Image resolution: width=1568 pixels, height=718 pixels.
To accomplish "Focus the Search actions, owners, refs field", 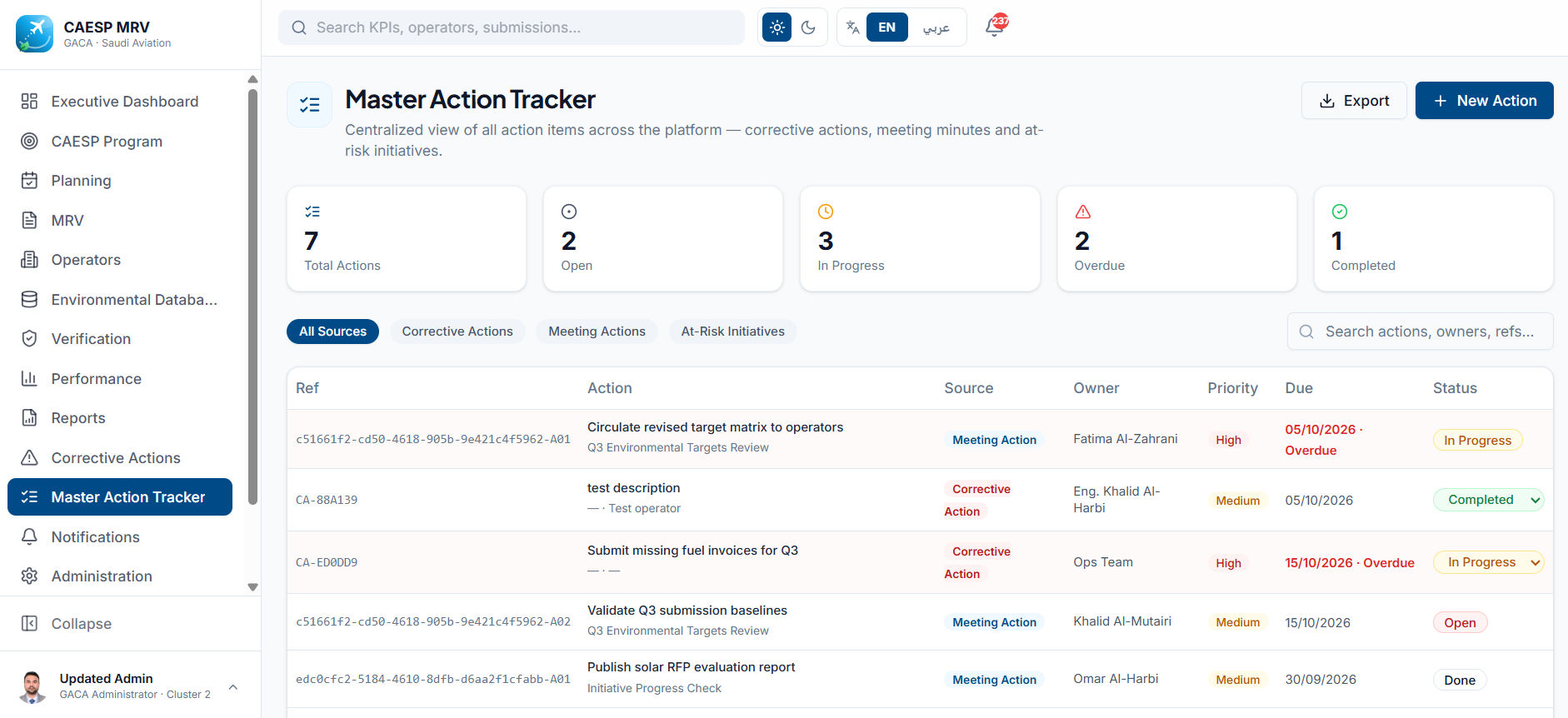I will click(1420, 332).
